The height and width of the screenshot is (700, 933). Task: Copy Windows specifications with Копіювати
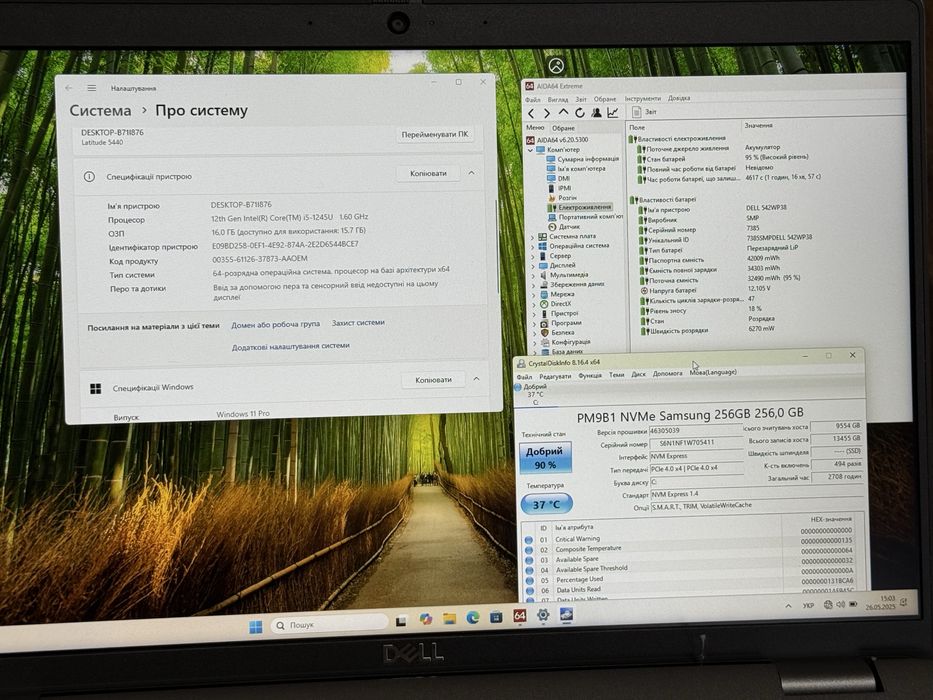(433, 380)
